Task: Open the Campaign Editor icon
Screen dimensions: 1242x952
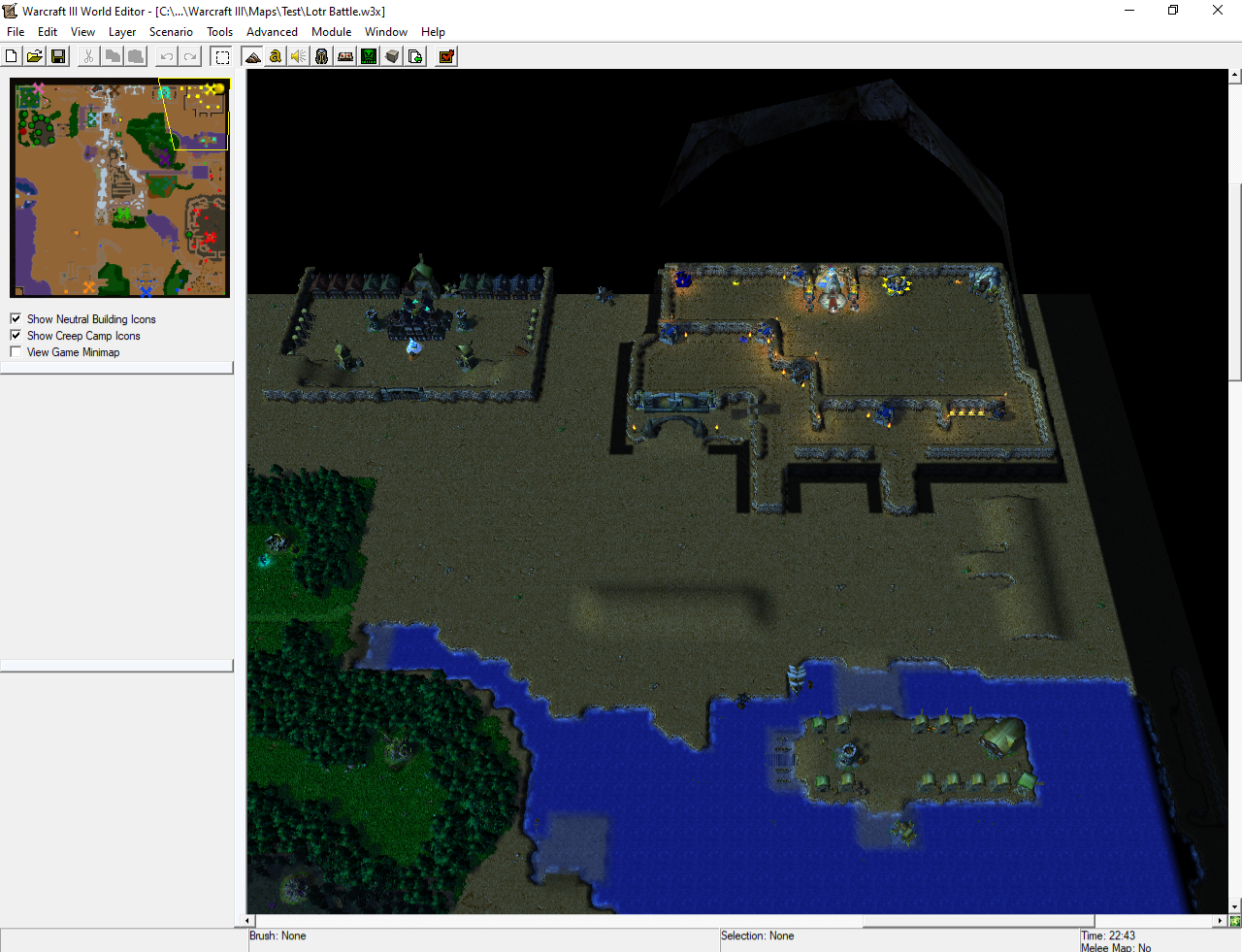Action: click(x=345, y=56)
